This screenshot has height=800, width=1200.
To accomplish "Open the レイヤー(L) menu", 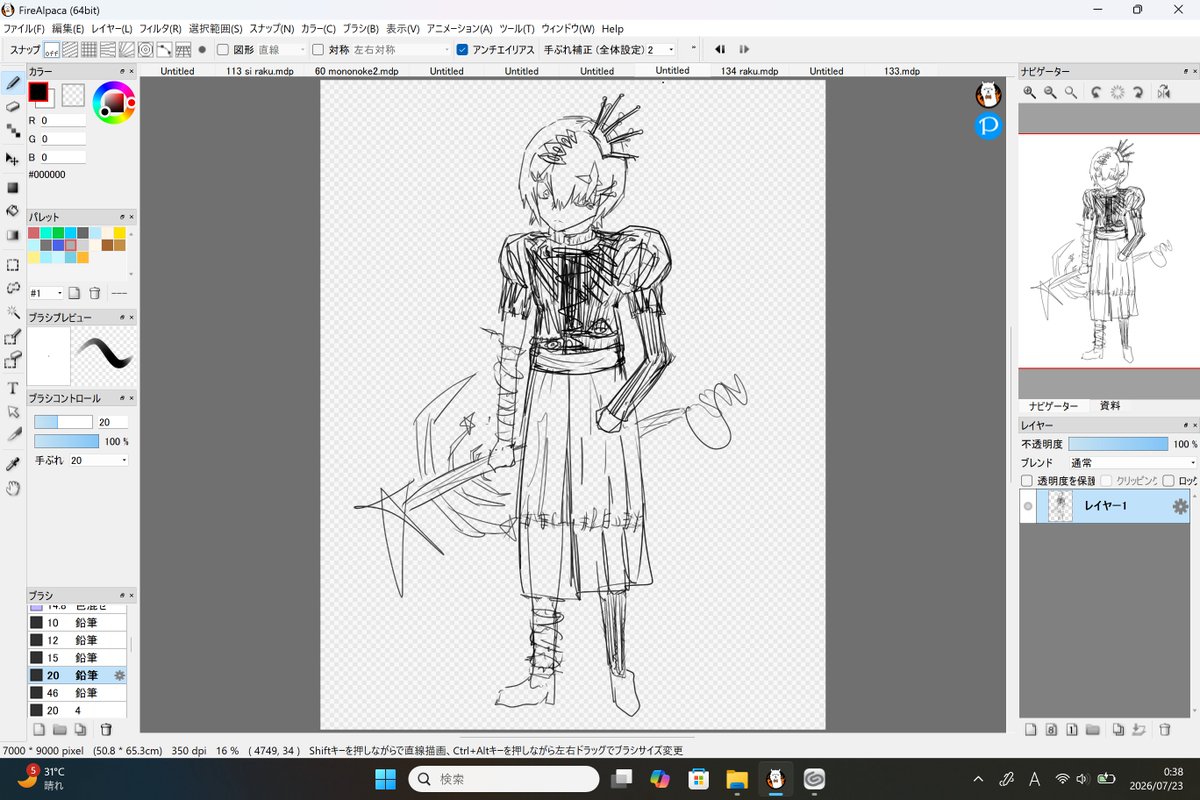I will pos(112,29).
